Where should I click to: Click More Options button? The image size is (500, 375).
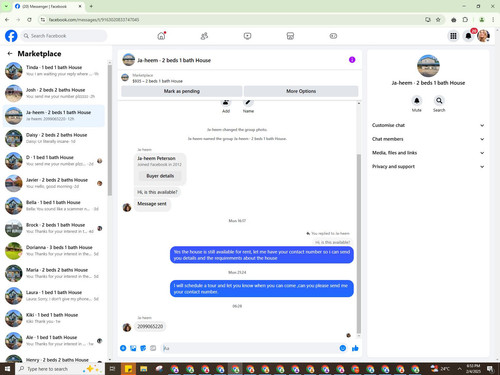[301, 91]
